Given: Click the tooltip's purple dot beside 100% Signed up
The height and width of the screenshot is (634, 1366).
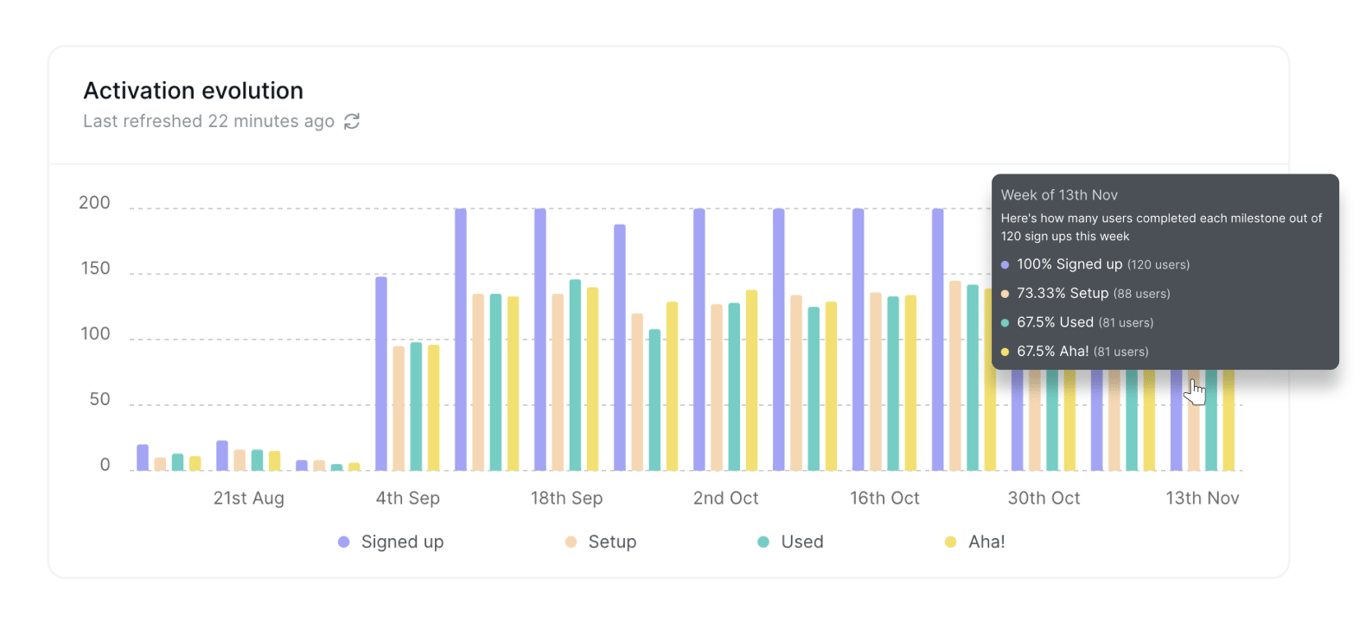Looking at the screenshot, I should pos(1005,265).
